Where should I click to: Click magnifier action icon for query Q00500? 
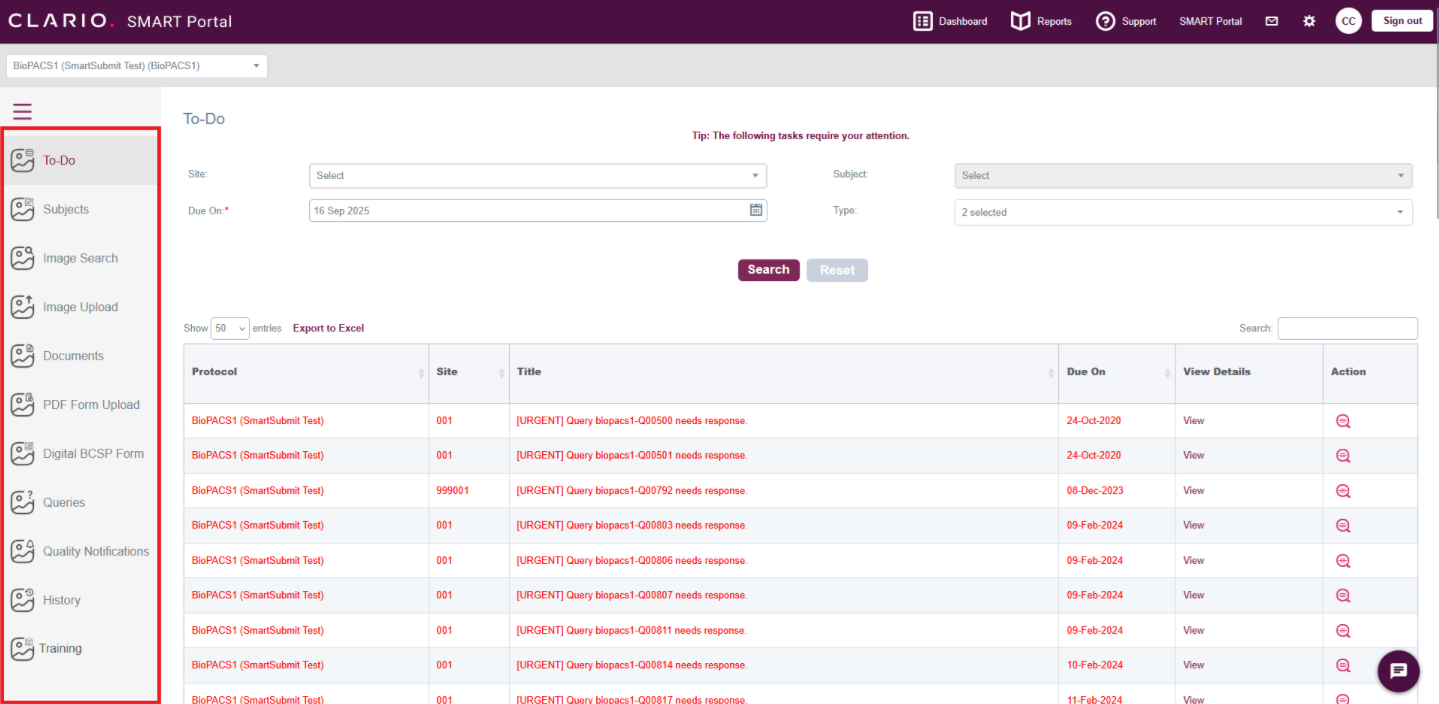[x=1343, y=421]
